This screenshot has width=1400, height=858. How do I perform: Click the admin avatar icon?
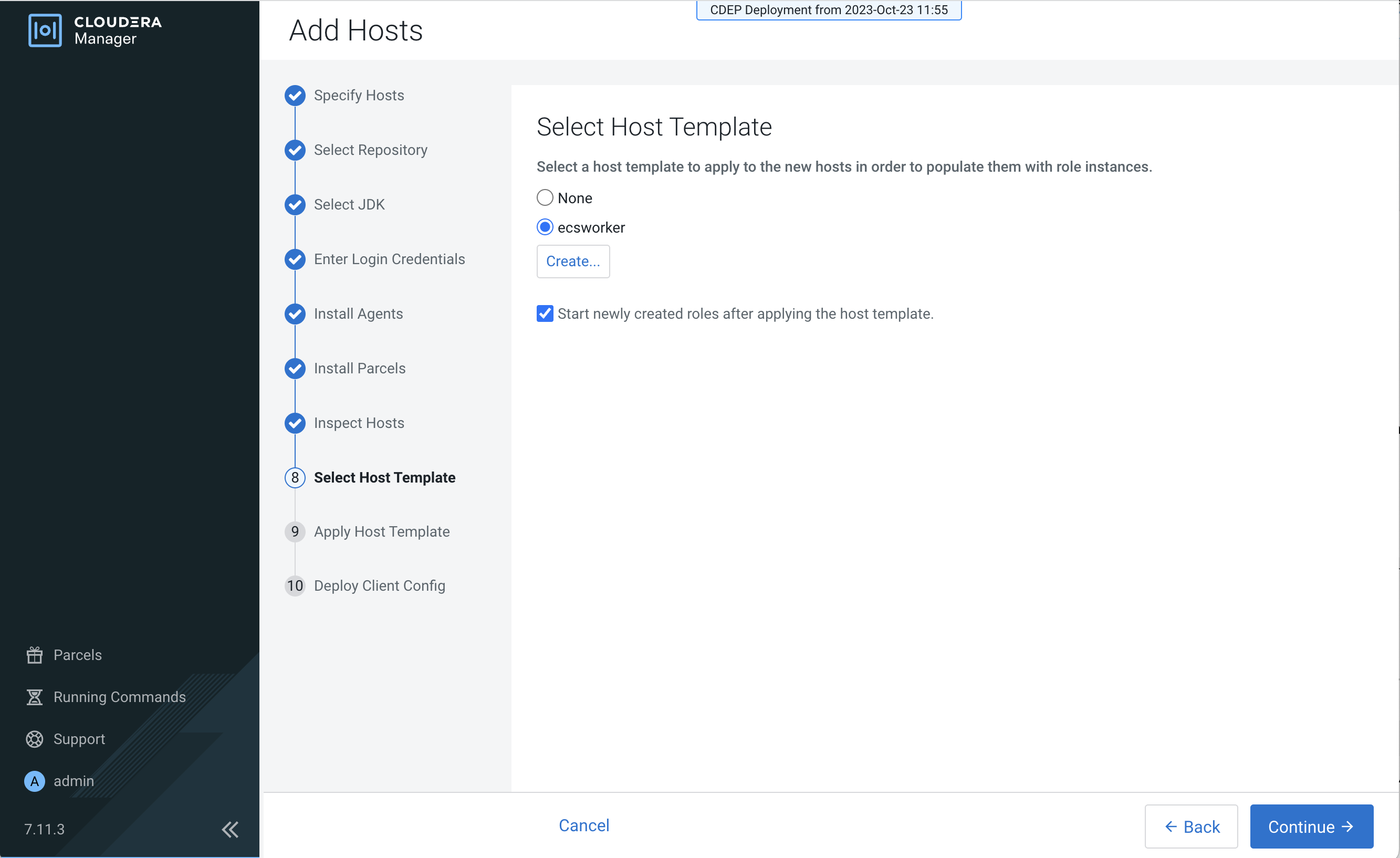pyautogui.click(x=35, y=781)
